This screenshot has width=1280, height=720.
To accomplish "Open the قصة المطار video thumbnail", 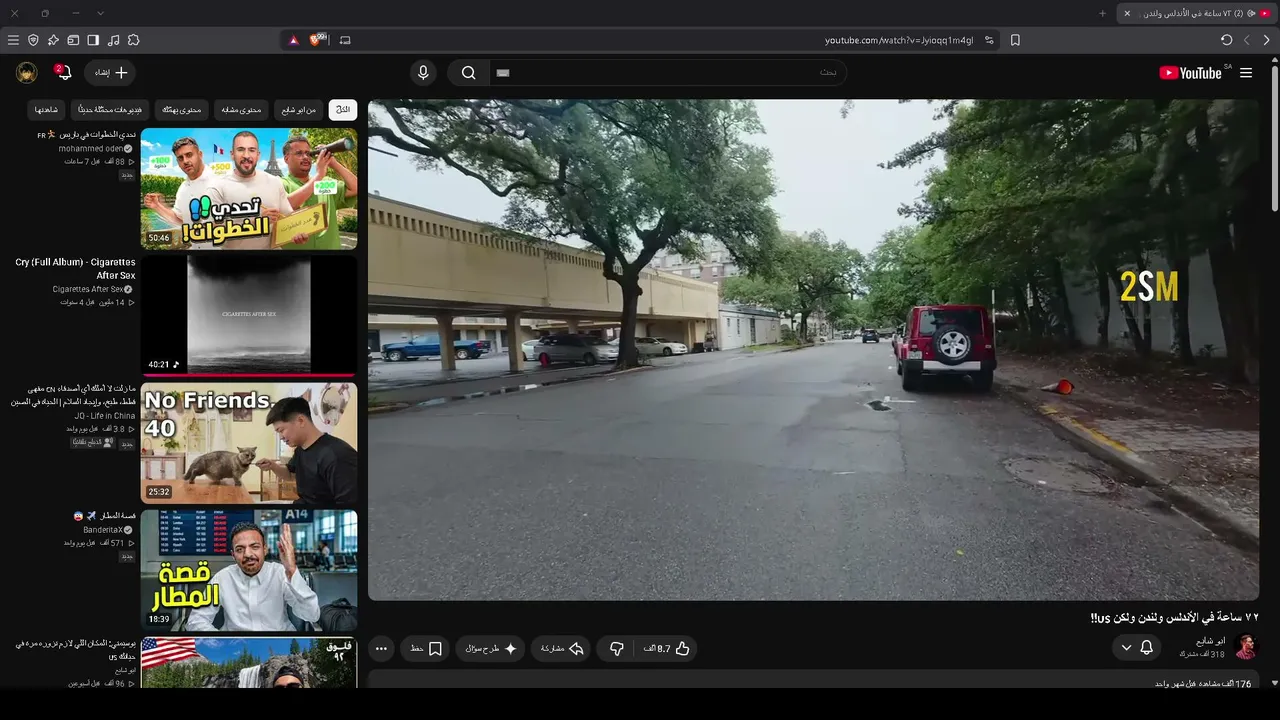I will coord(249,570).
